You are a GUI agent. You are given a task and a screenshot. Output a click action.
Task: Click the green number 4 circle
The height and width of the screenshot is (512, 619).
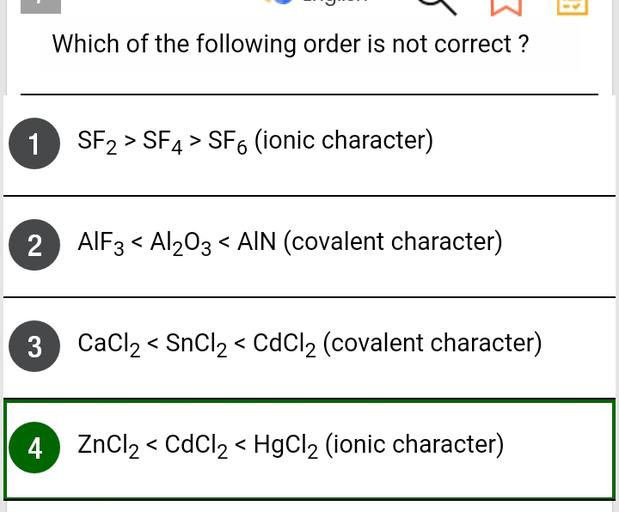tap(35, 448)
